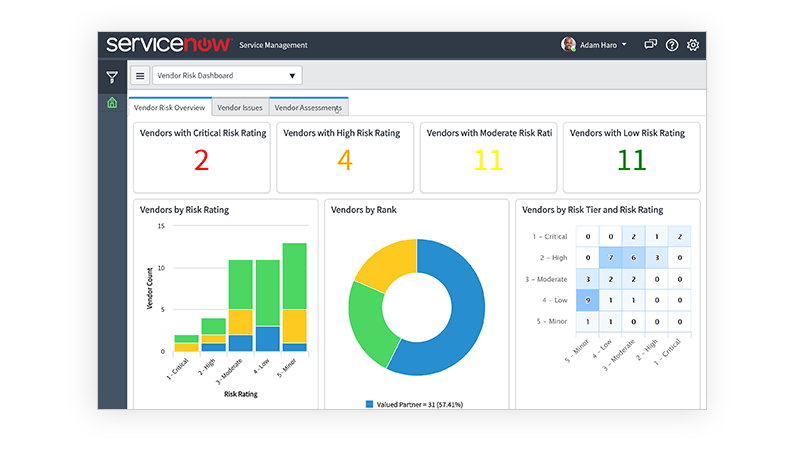The image size is (800, 457).
Task: Click the 5 - Minor stacked bar
Action: [x=294, y=300]
